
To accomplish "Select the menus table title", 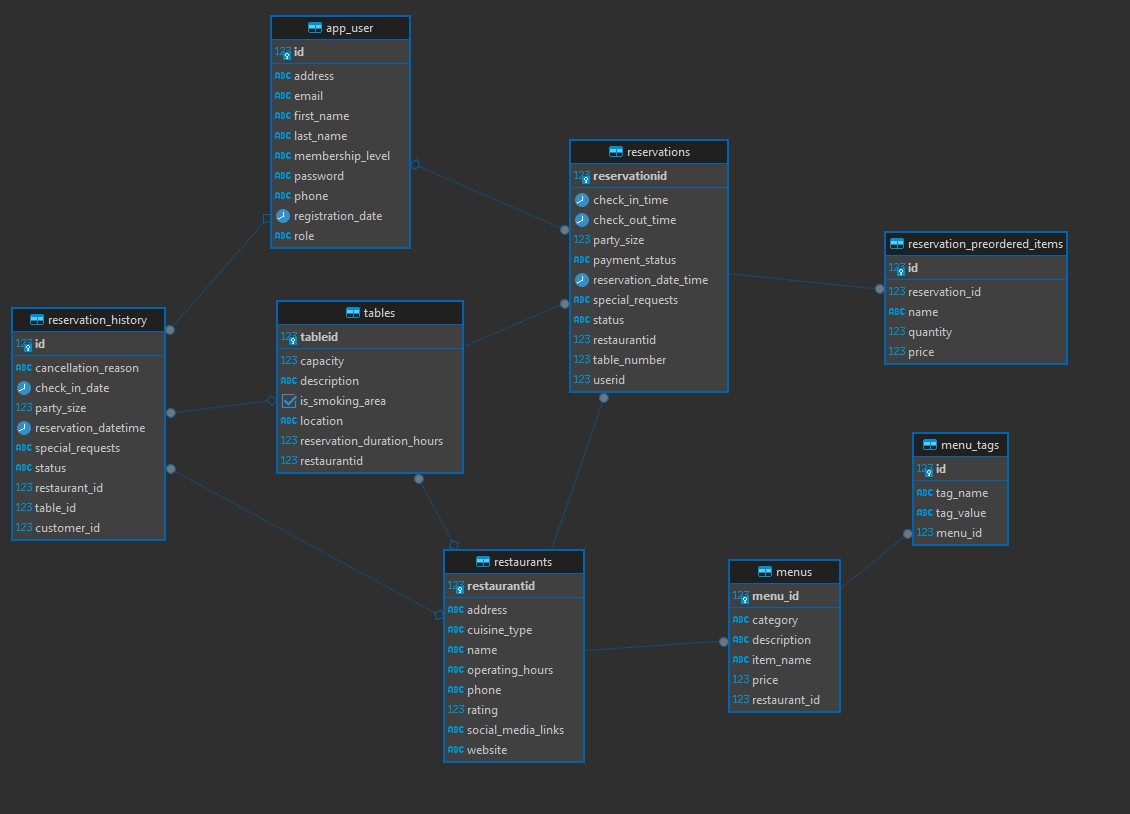I will point(793,572).
